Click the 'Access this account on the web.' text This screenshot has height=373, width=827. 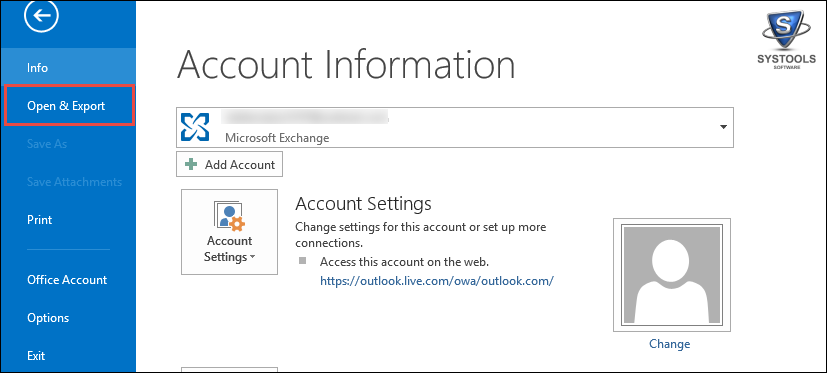405,262
